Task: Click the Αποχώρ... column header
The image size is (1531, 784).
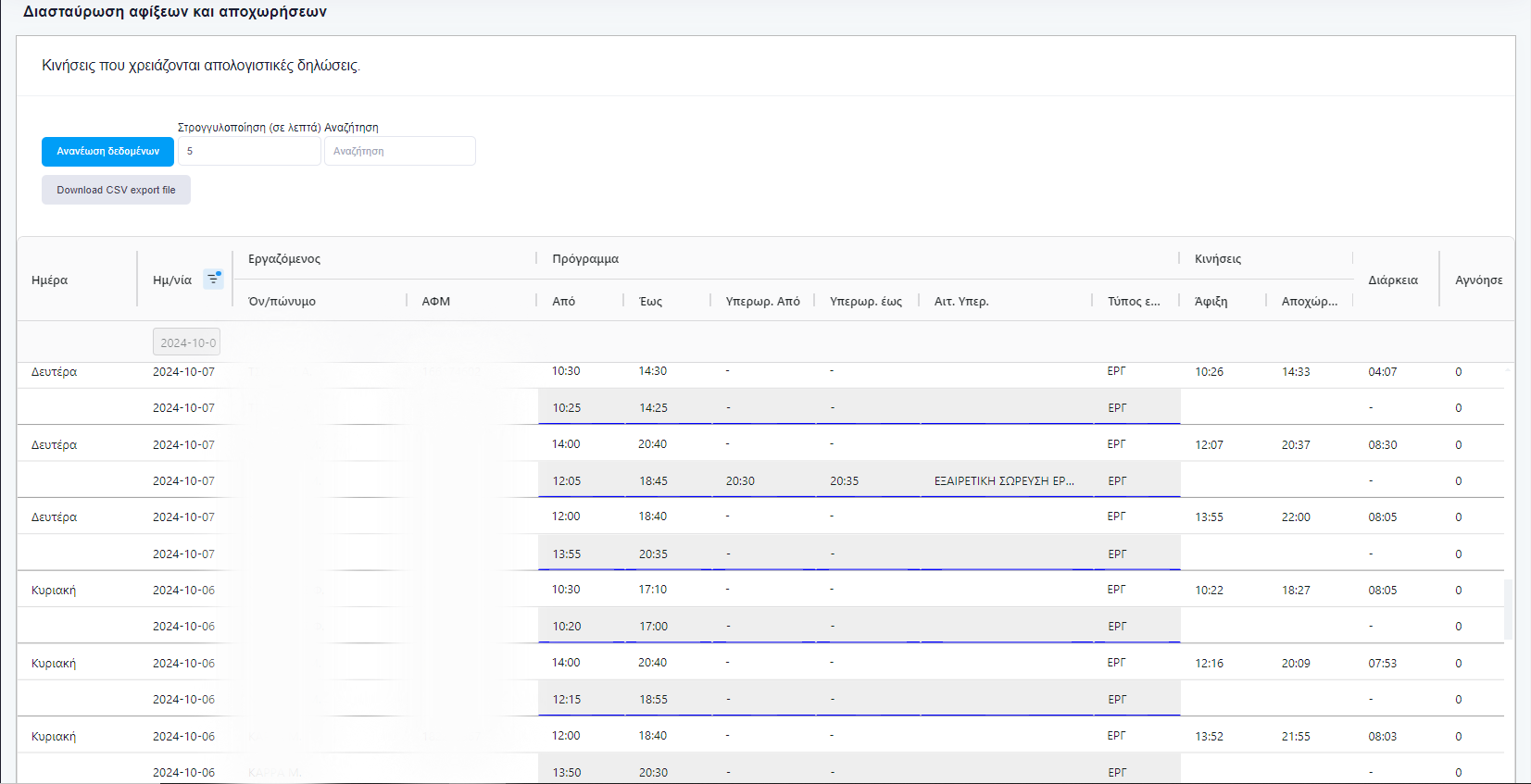Action: 1309,301
